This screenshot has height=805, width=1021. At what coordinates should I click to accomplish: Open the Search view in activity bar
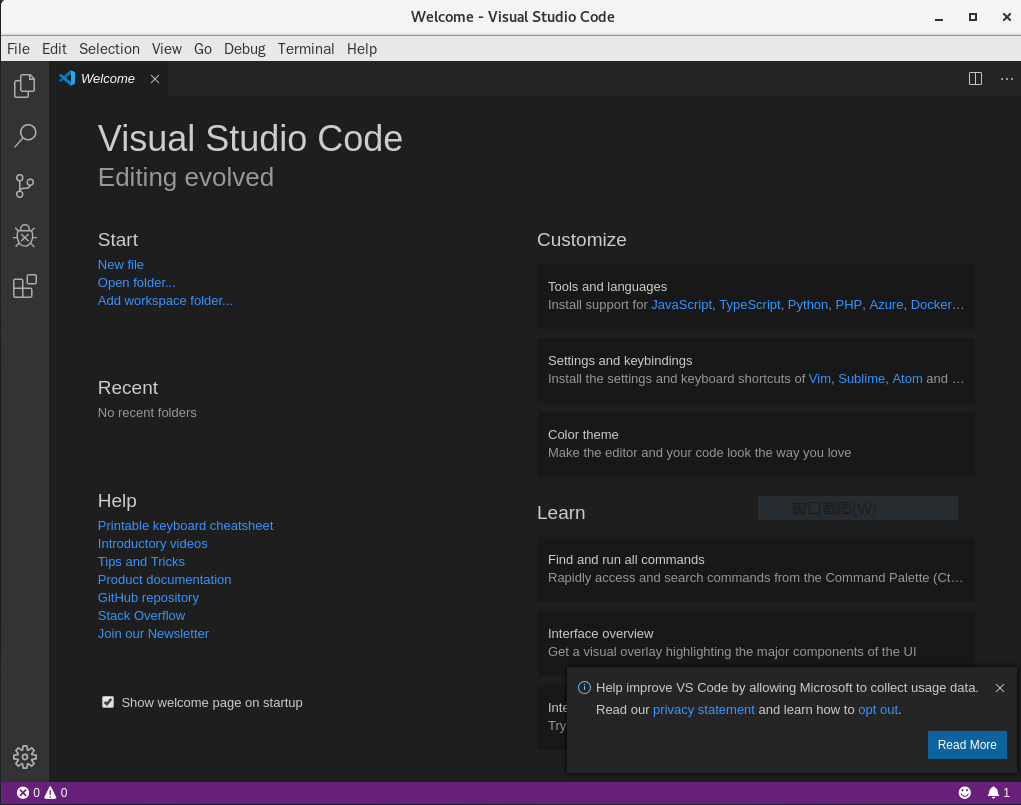(x=25, y=136)
